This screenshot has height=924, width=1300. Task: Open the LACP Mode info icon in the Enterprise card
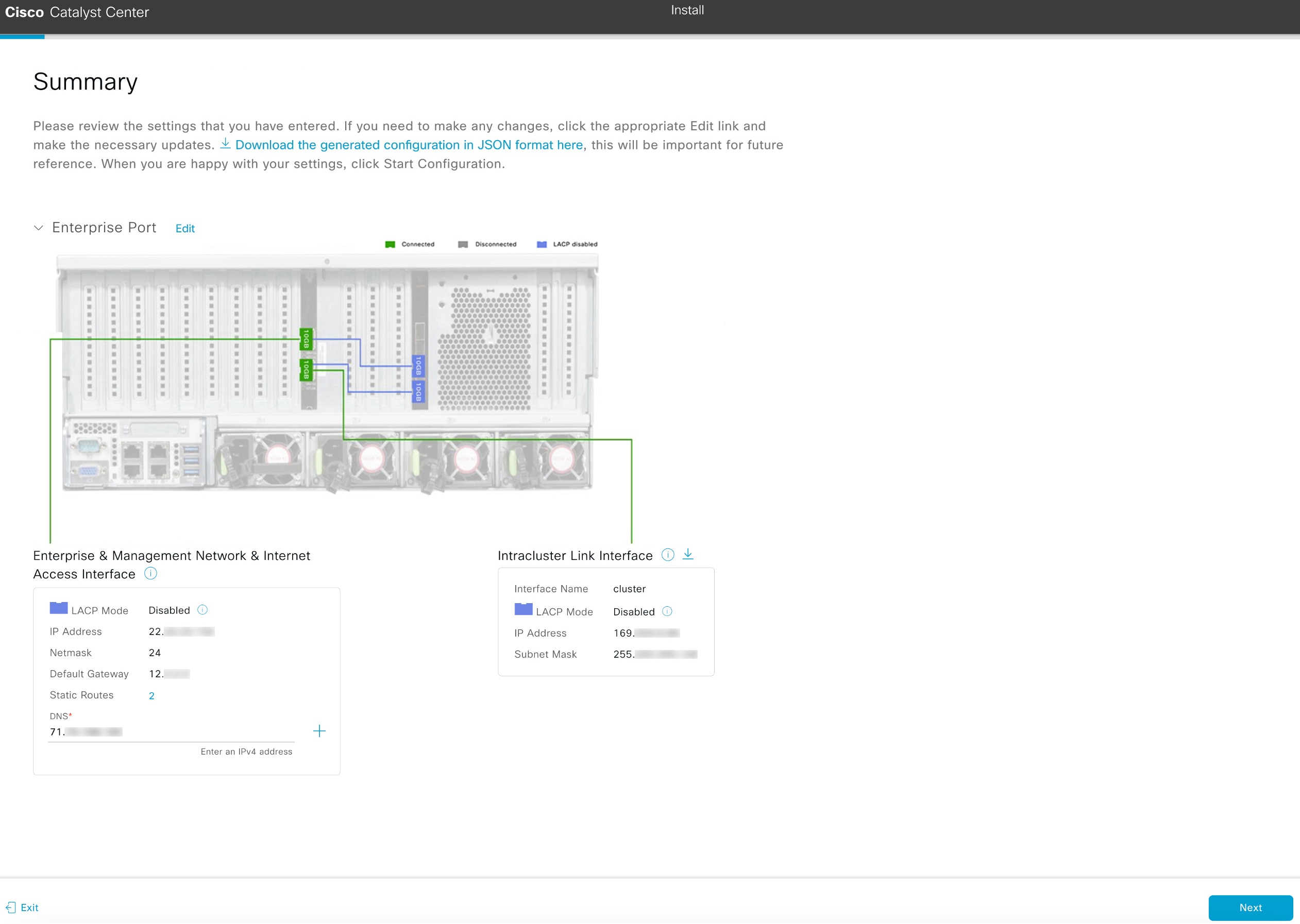click(x=202, y=609)
